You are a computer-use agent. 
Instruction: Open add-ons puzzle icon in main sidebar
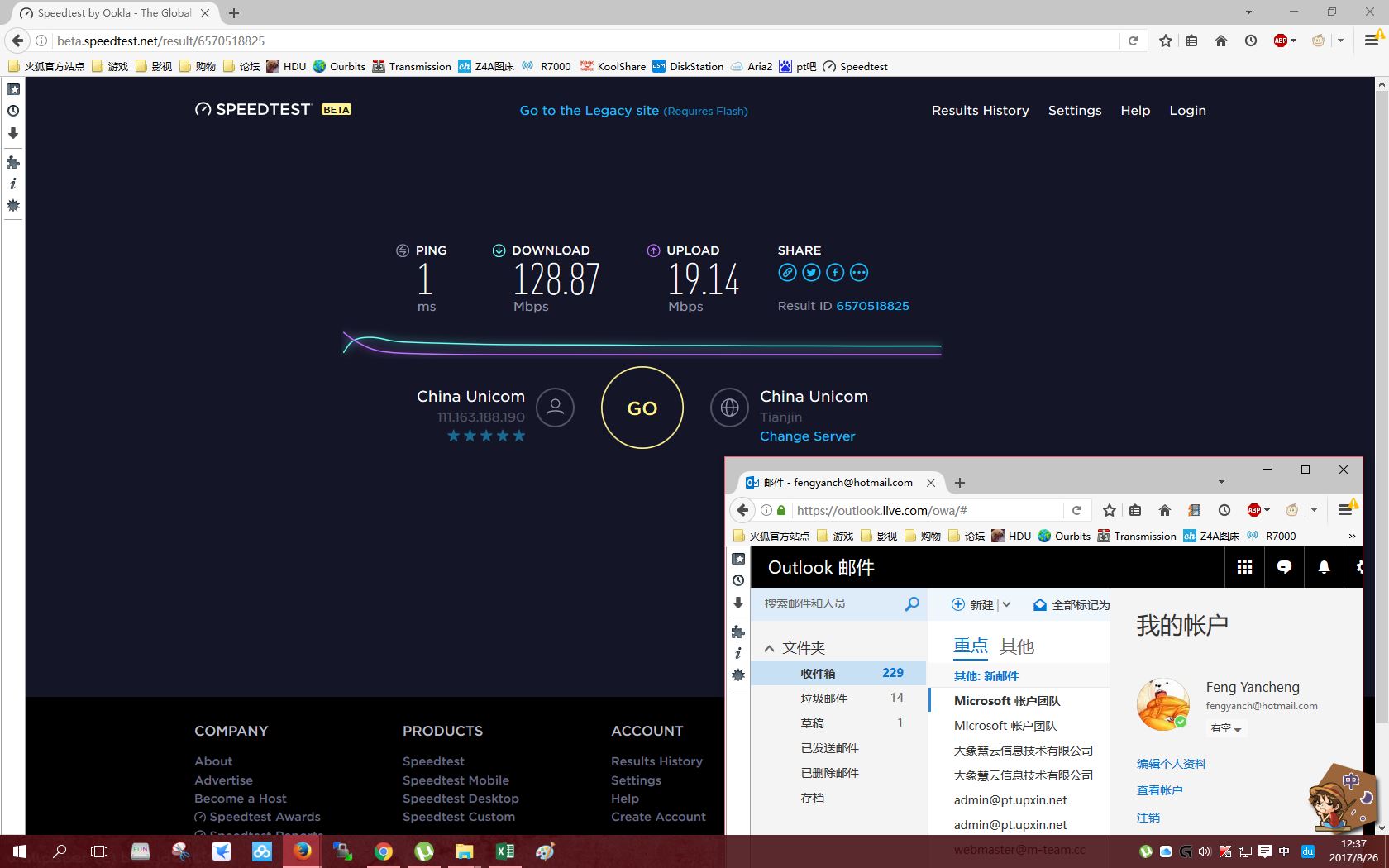click(13, 162)
